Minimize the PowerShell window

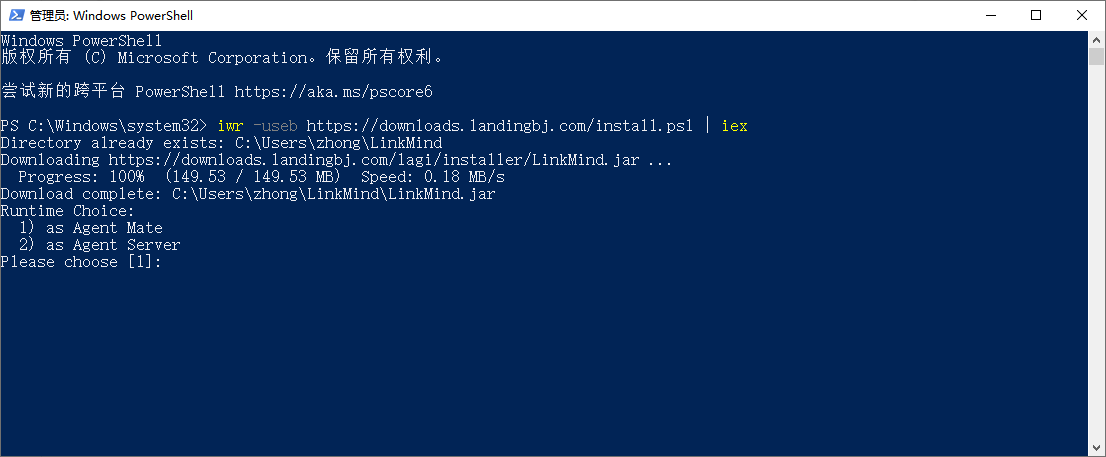coord(990,15)
